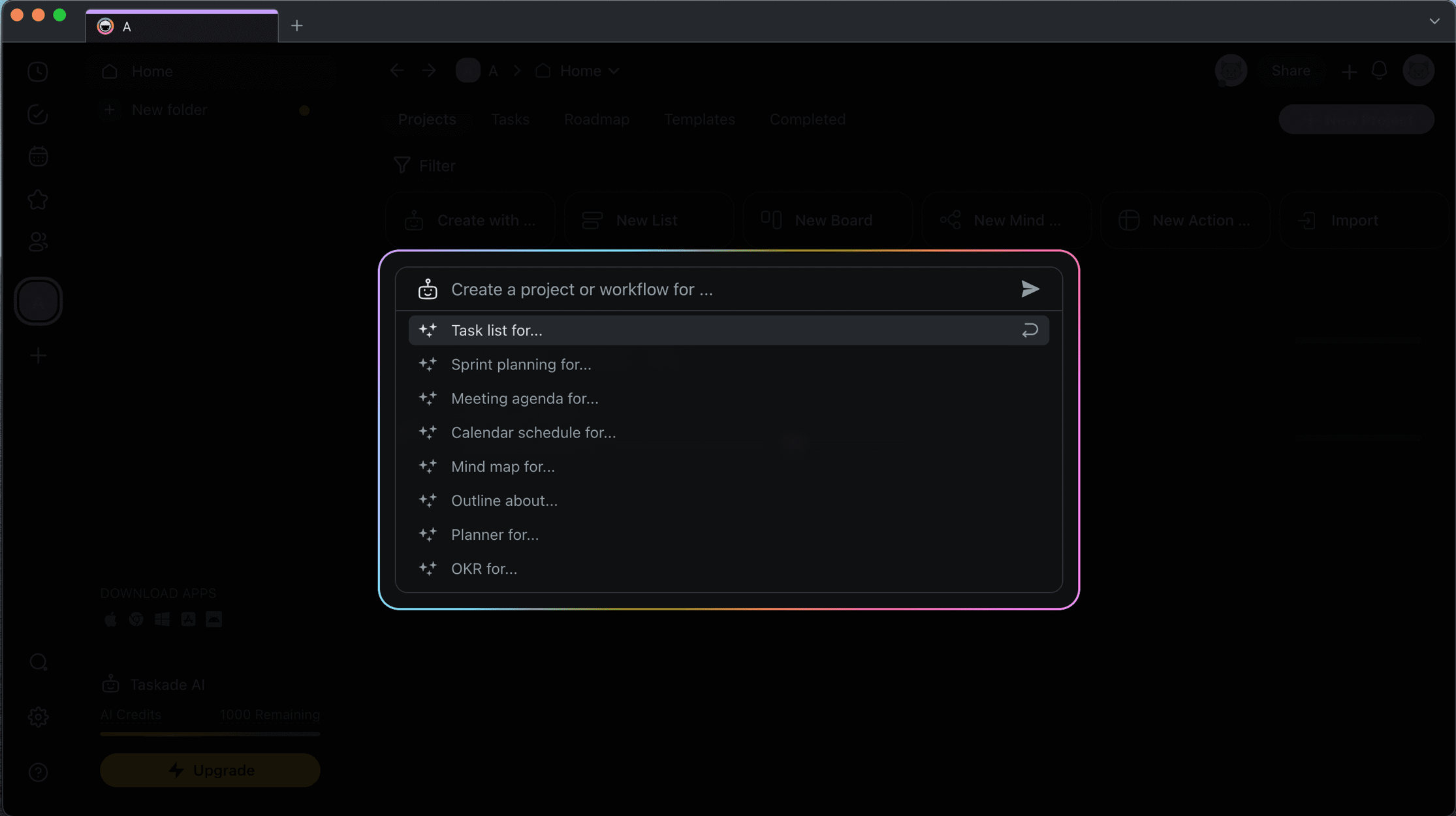This screenshot has height=816, width=1456.
Task: Switch to the Completed tab
Action: (x=807, y=119)
